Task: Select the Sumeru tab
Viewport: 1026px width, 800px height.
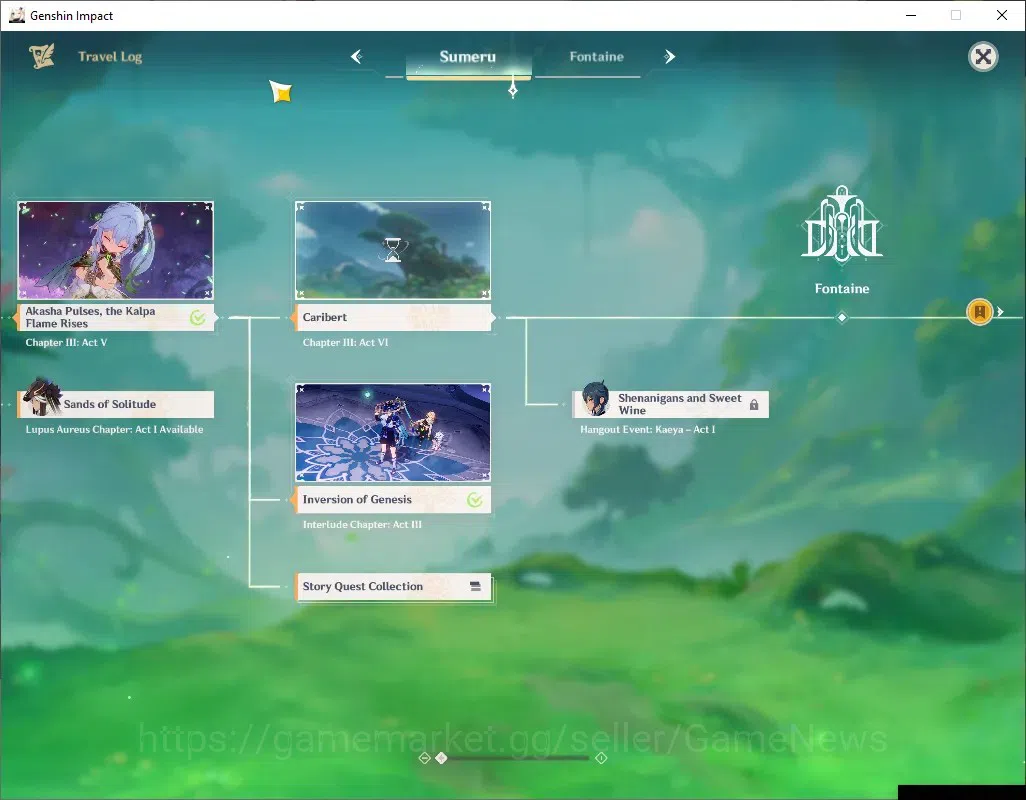Action: [468, 57]
